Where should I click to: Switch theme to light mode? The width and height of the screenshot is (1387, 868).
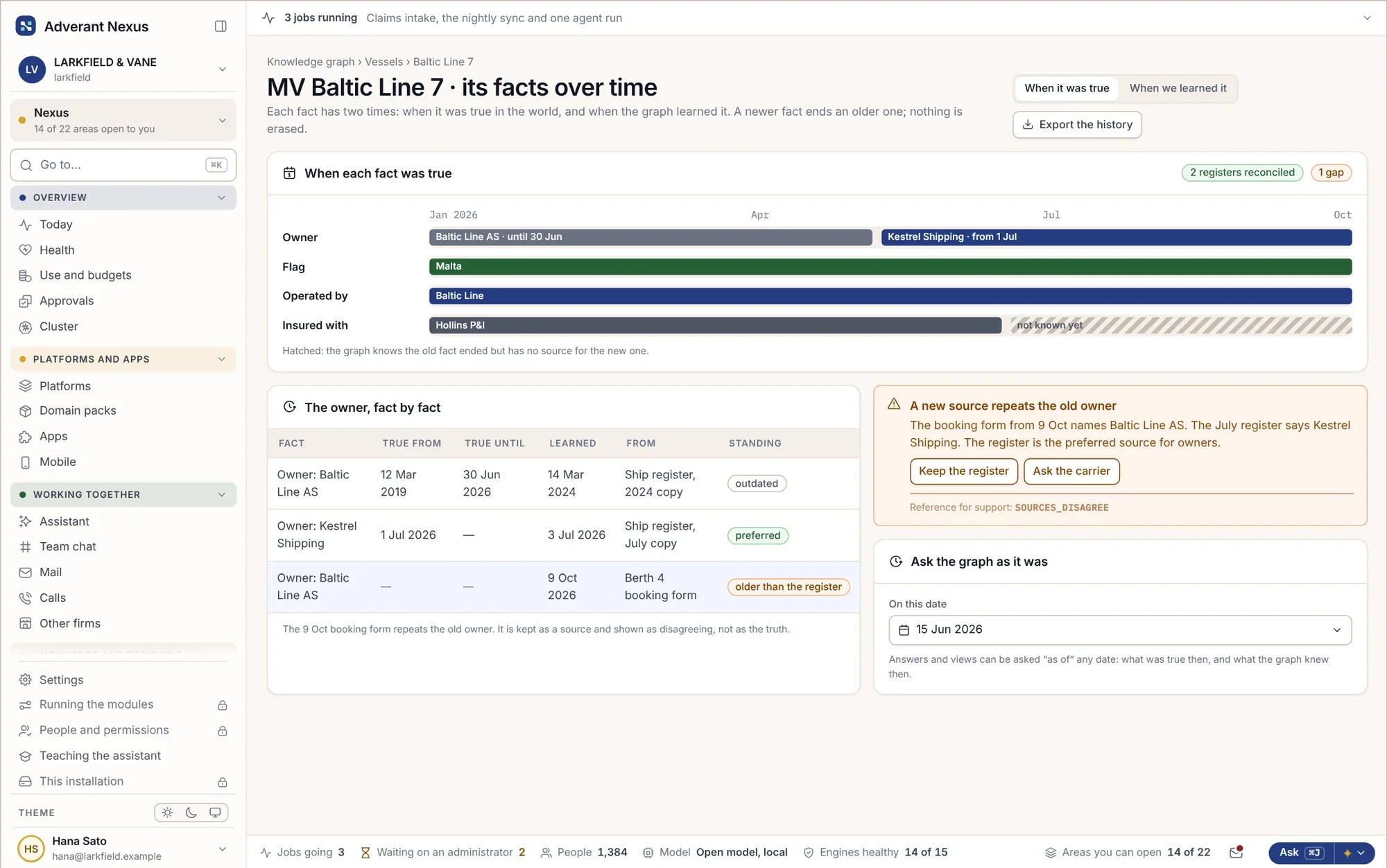tap(167, 813)
